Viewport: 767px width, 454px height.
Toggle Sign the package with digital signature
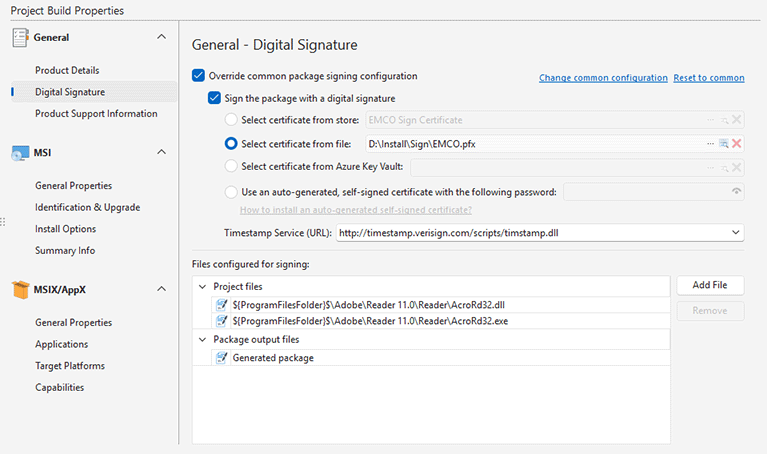point(214,98)
